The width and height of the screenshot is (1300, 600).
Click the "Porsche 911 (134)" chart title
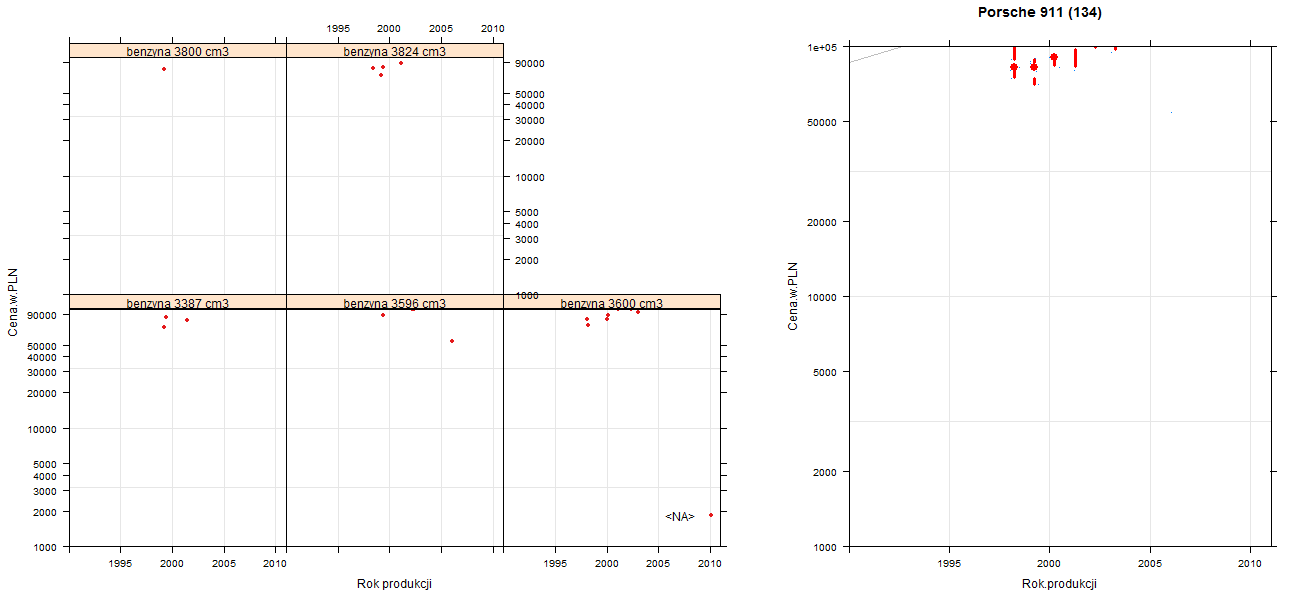coord(1040,13)
